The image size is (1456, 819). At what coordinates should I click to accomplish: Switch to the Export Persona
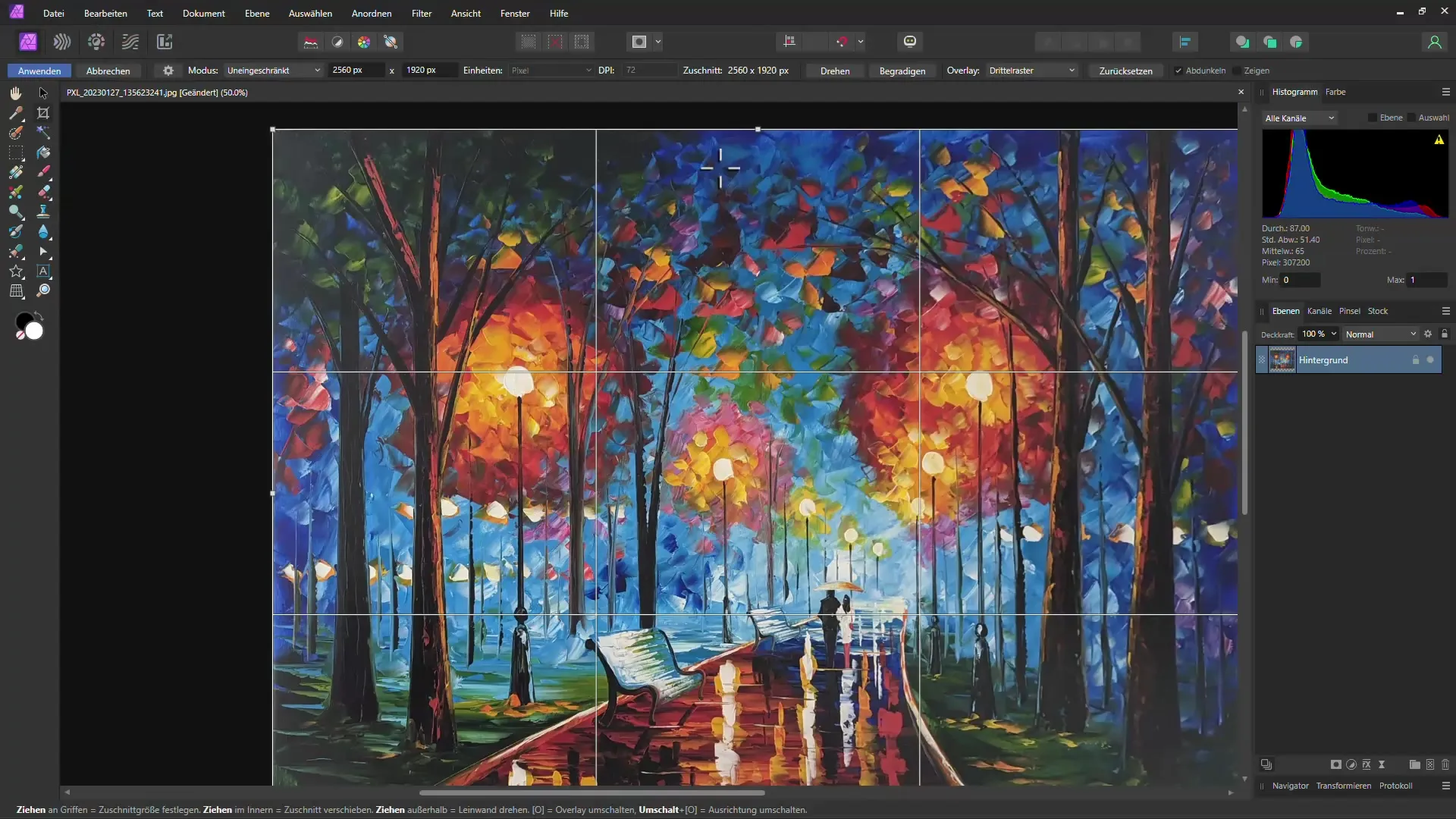(x=165, y=42)
